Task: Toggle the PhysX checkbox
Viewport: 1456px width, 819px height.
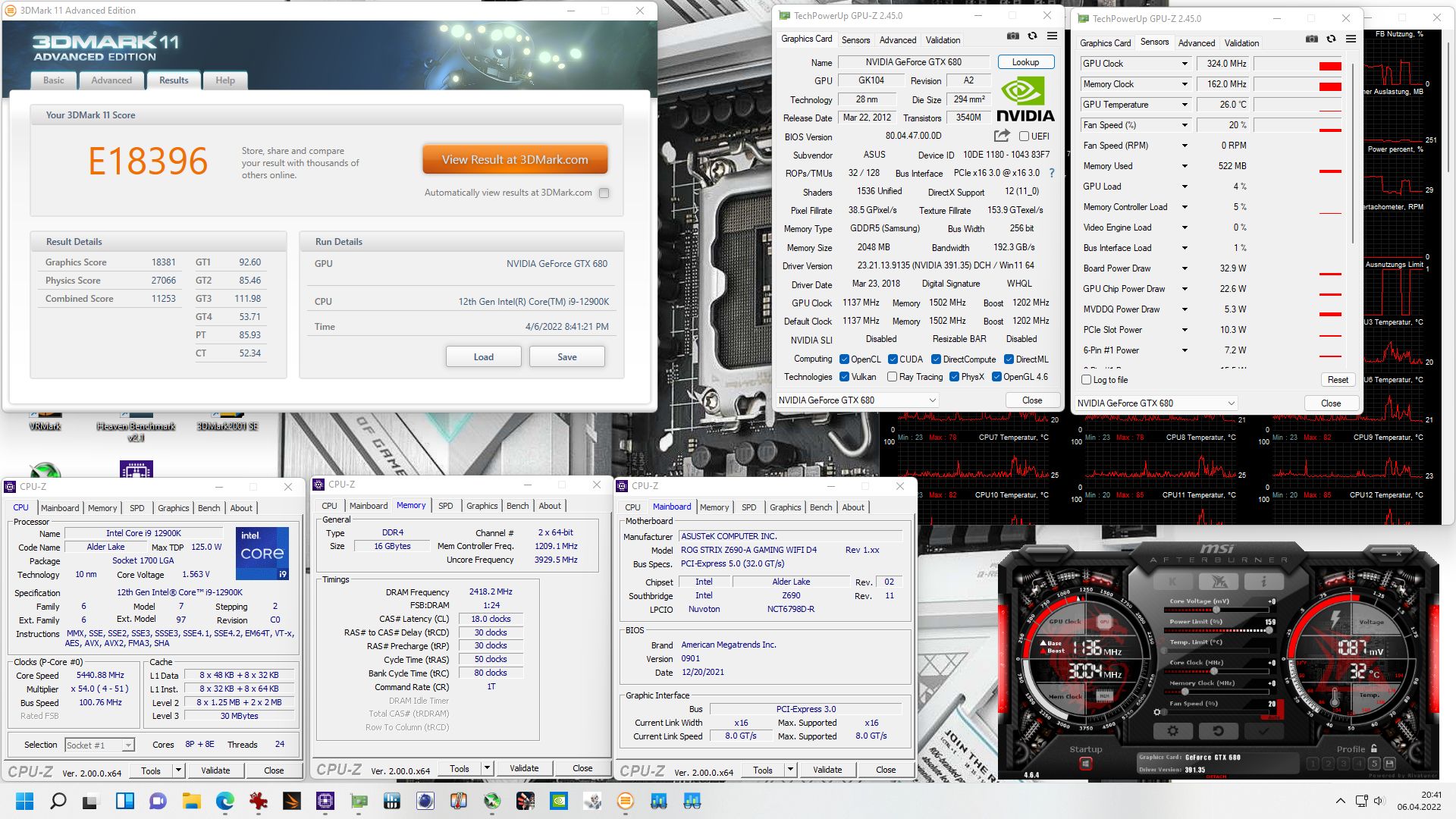Action: (x=954, y=377)
